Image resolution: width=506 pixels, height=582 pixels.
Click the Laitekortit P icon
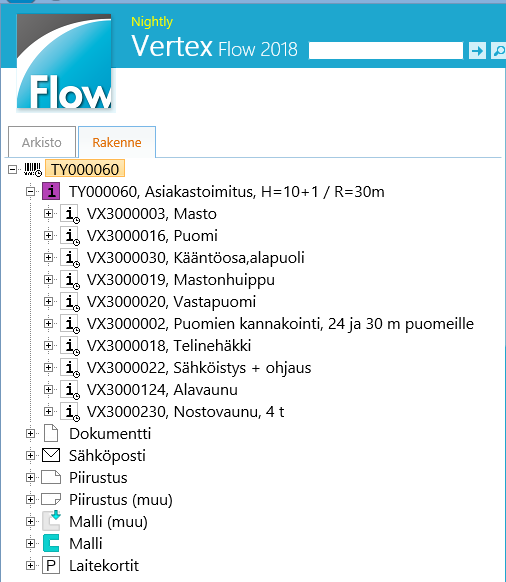[51, 566]
